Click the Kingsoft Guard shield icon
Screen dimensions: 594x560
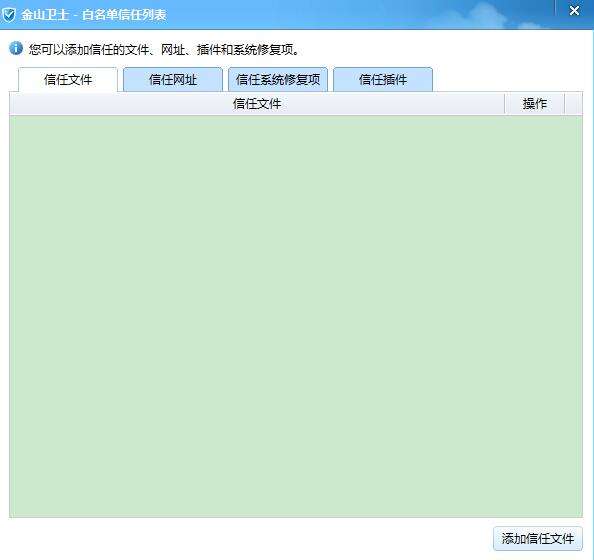(x=8, y=15)
